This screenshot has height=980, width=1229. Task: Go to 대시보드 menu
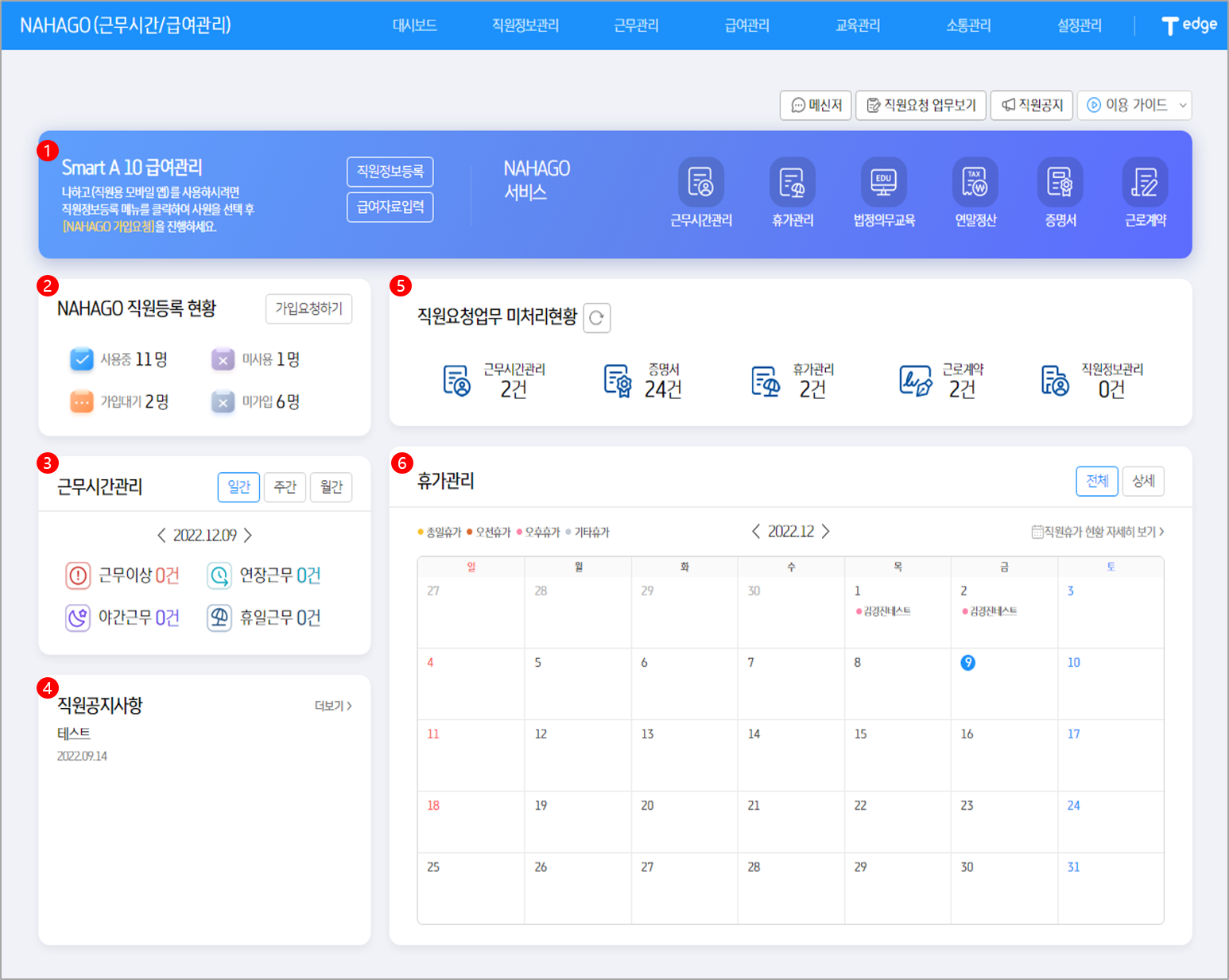(x=415, y=25)
